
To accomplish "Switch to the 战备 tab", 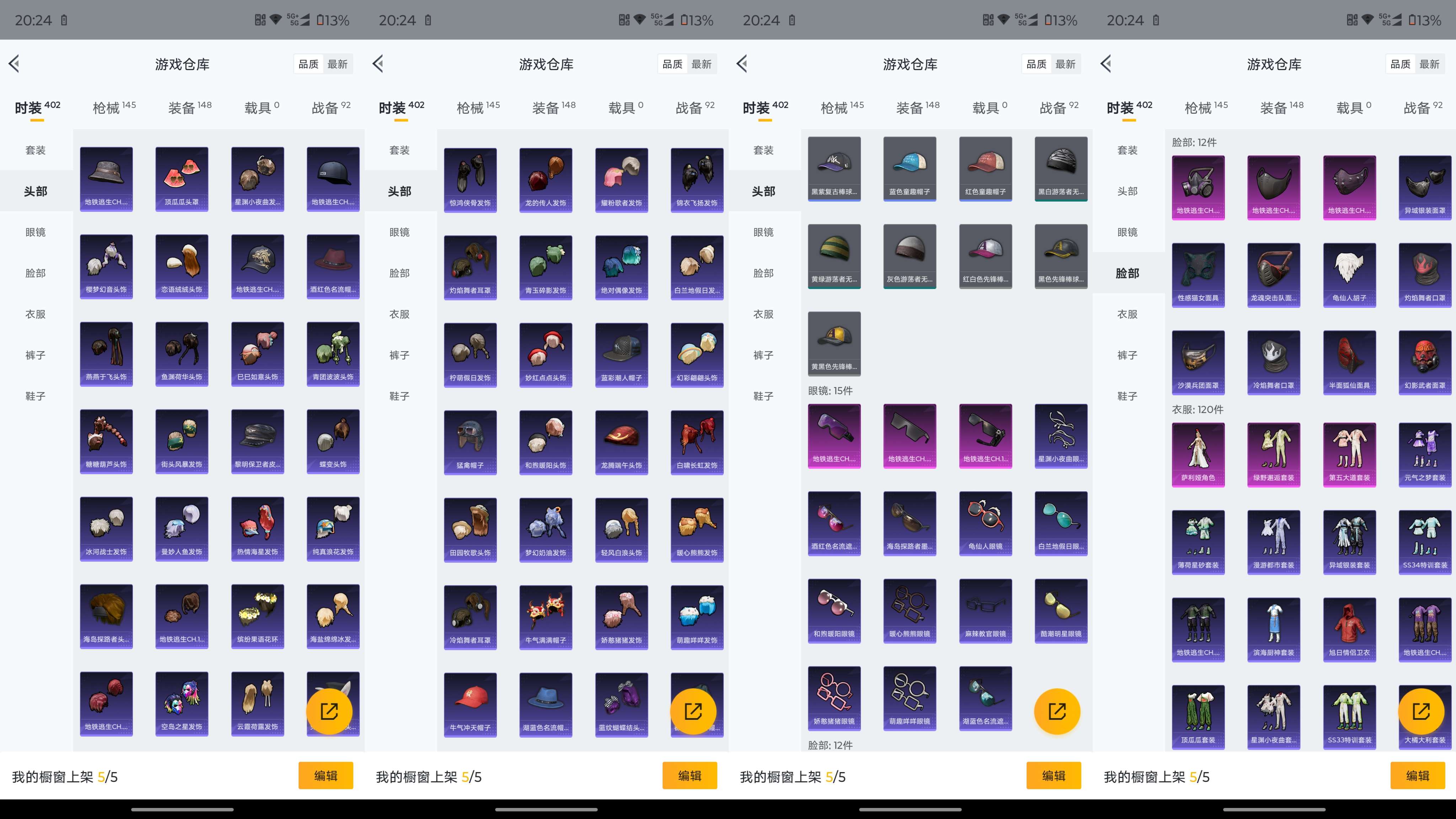I will coord(336,106).
